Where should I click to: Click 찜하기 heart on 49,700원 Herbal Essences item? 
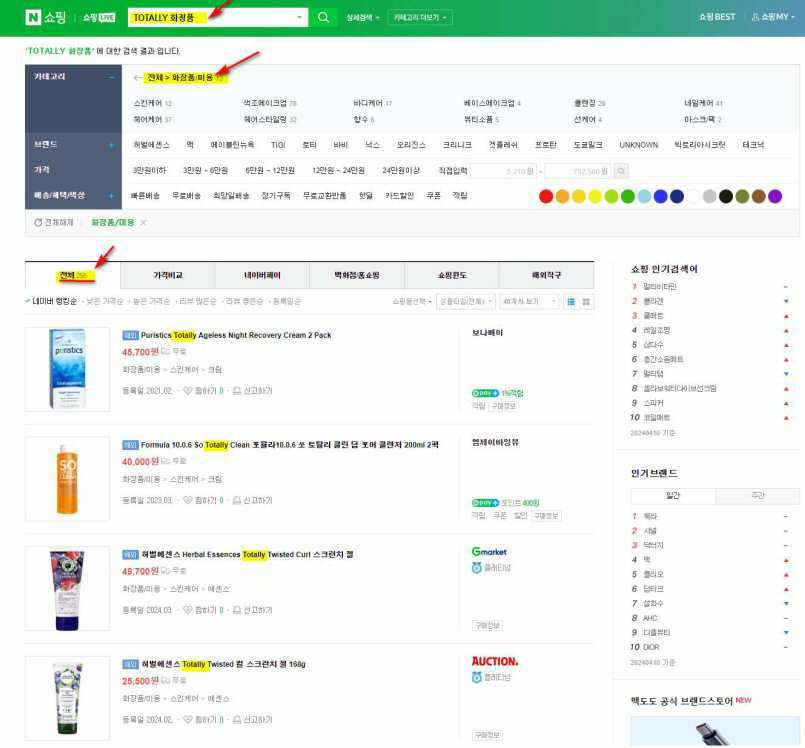point(188,610)
